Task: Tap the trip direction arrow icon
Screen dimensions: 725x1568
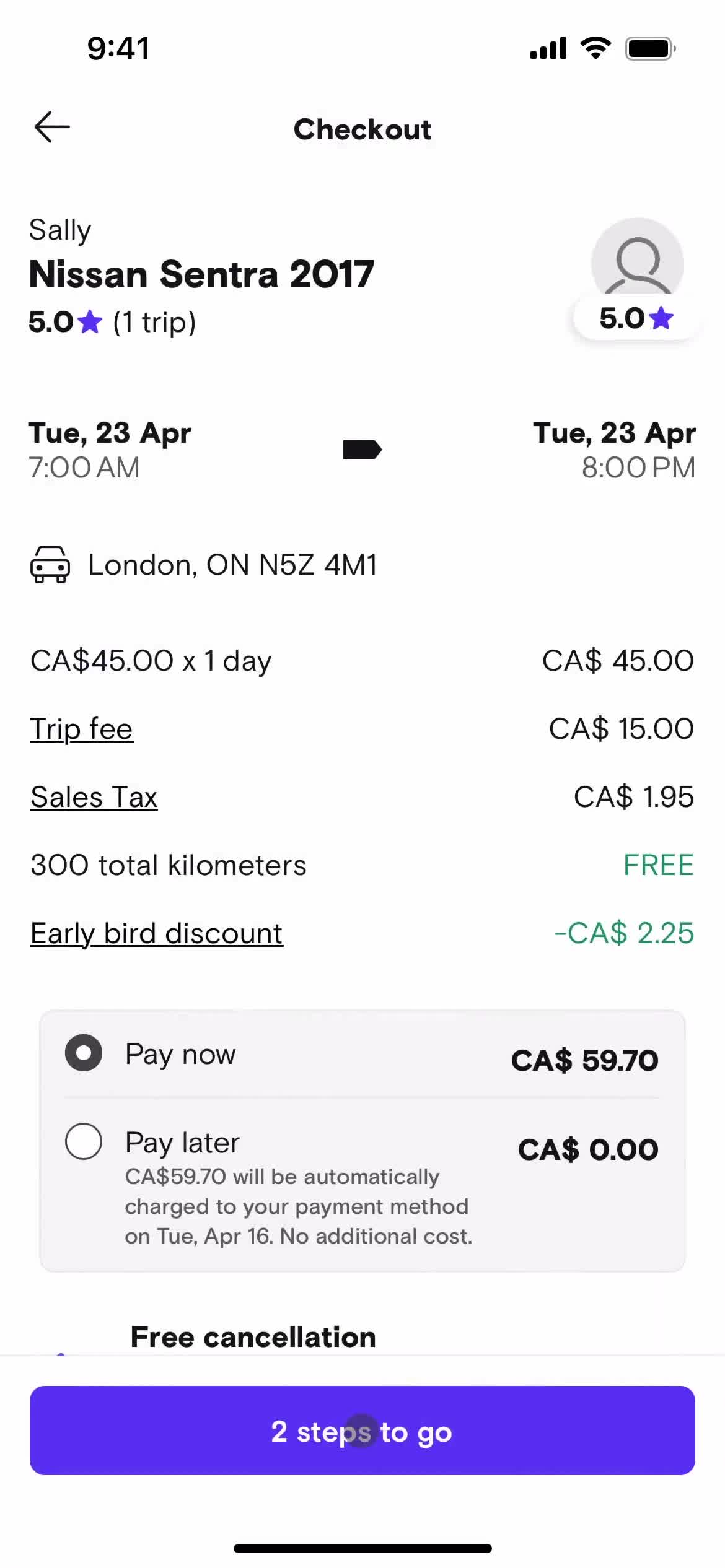Action: [362, 450]
